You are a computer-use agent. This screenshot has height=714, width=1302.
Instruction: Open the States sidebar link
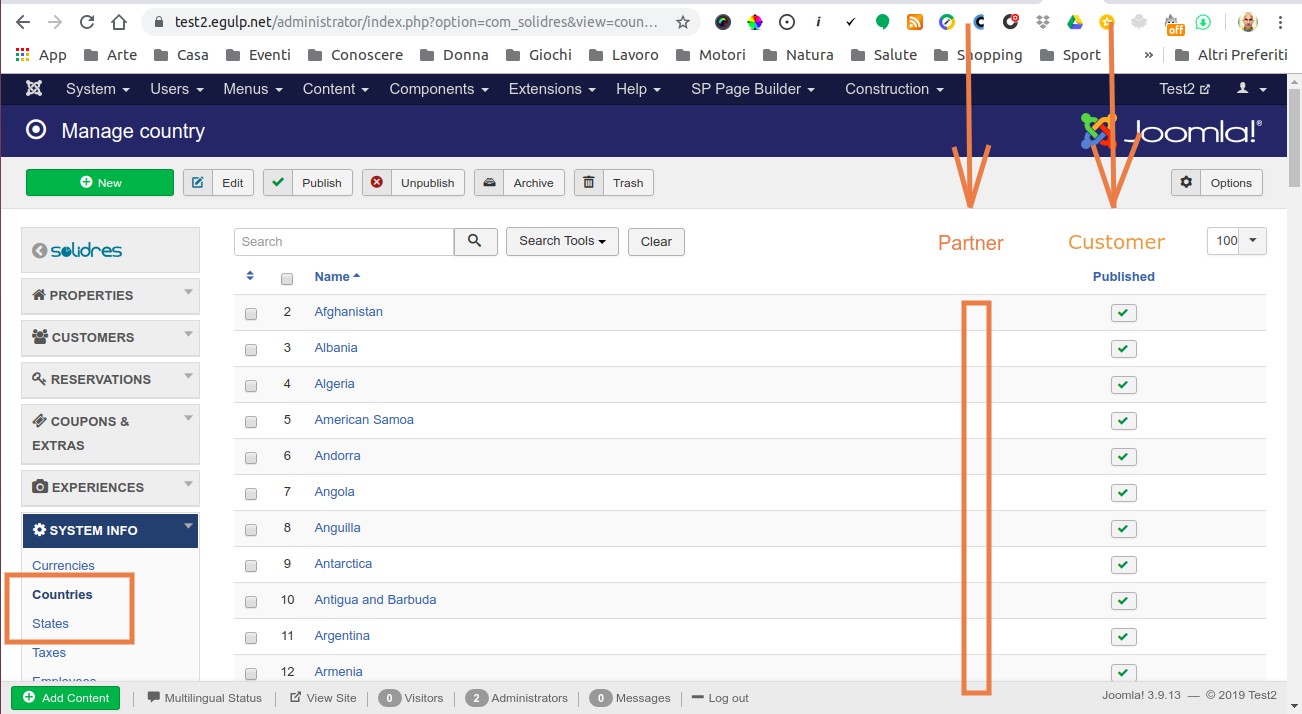coord(51,623)
